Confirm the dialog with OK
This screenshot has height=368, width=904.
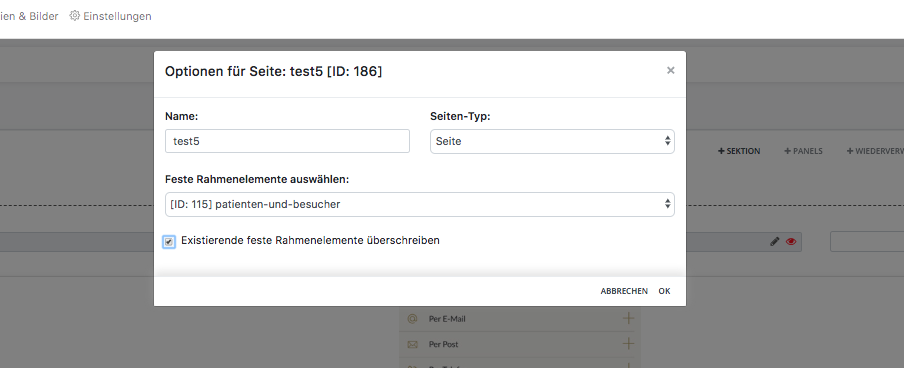pos(664,291)
